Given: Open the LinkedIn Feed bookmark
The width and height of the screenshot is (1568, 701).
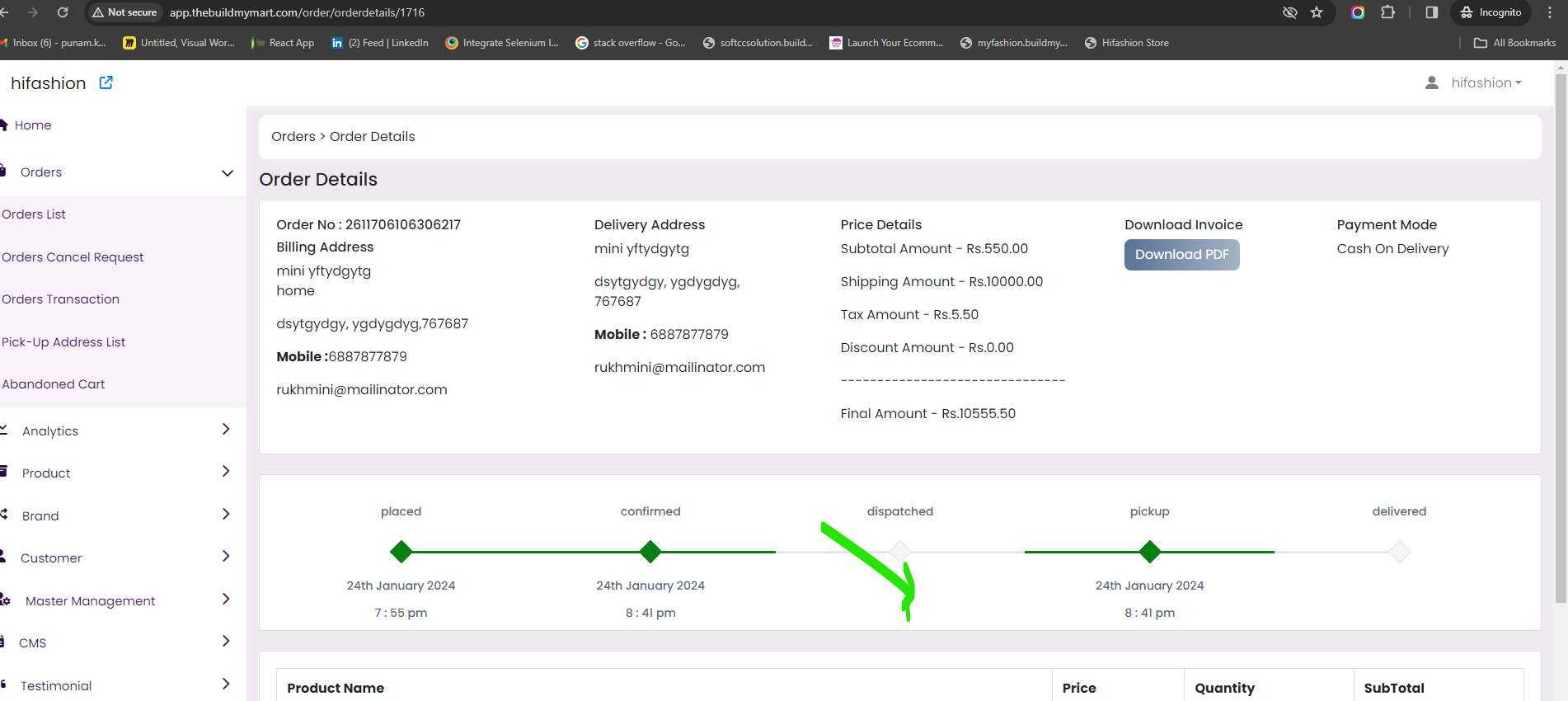Looking at the screenshot, I should pyautogui.click(x=379, y=43).
